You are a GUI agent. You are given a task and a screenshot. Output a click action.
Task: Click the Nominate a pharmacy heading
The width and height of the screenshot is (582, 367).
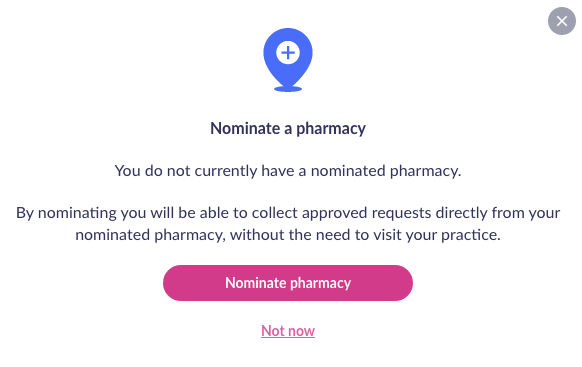pos(288,129)
